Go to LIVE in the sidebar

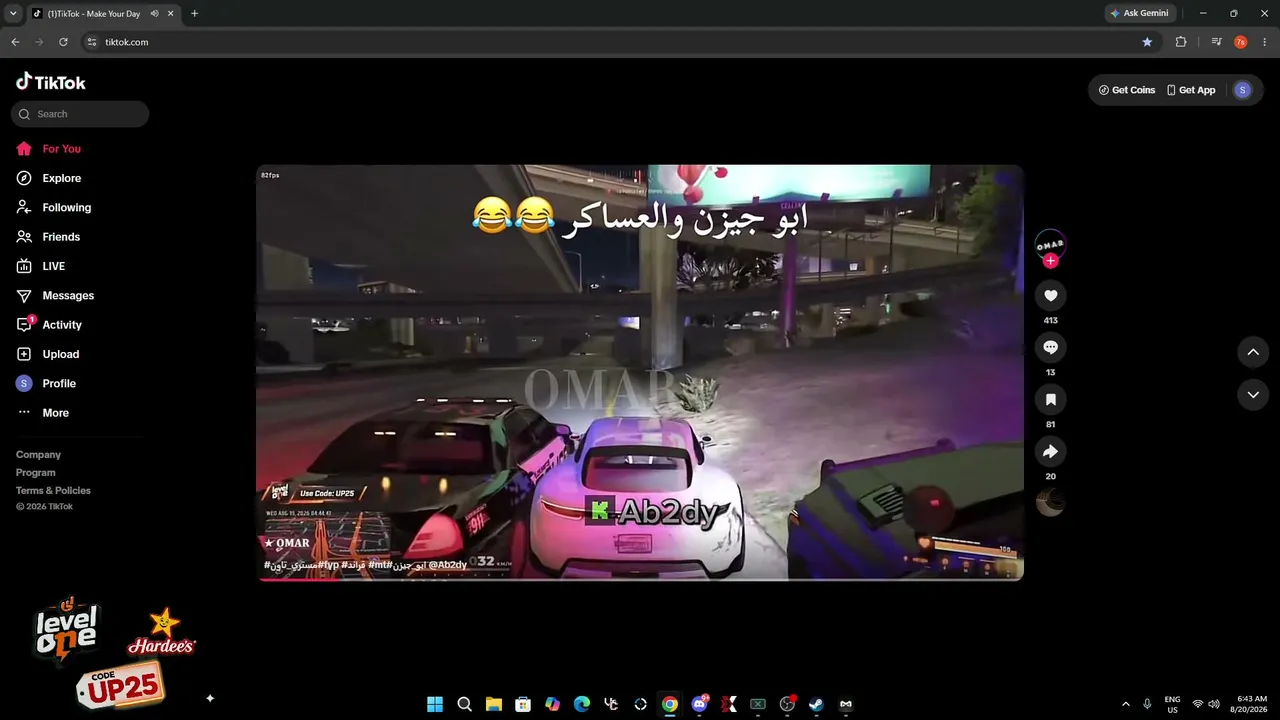tap(40, 266)
